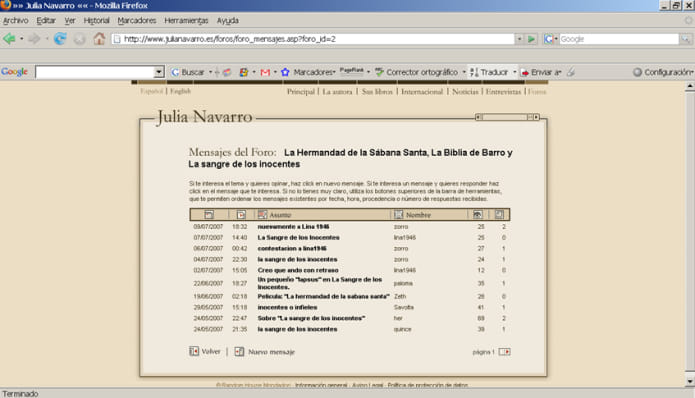695x398 pixels.
Task: Go to next page arrow beside página 1
Action: [x=504, y=351]
